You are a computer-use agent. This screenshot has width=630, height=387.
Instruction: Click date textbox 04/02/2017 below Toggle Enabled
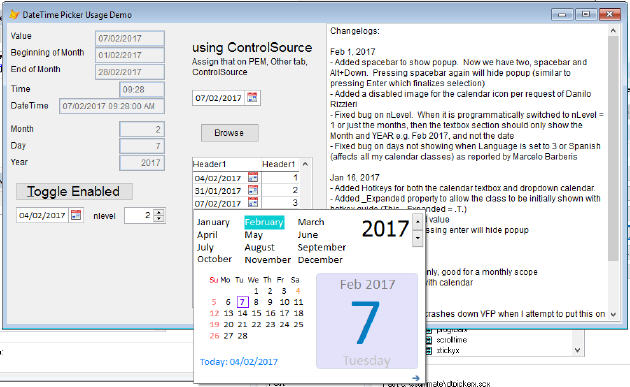pyautogui.click(x=43, y=215)
